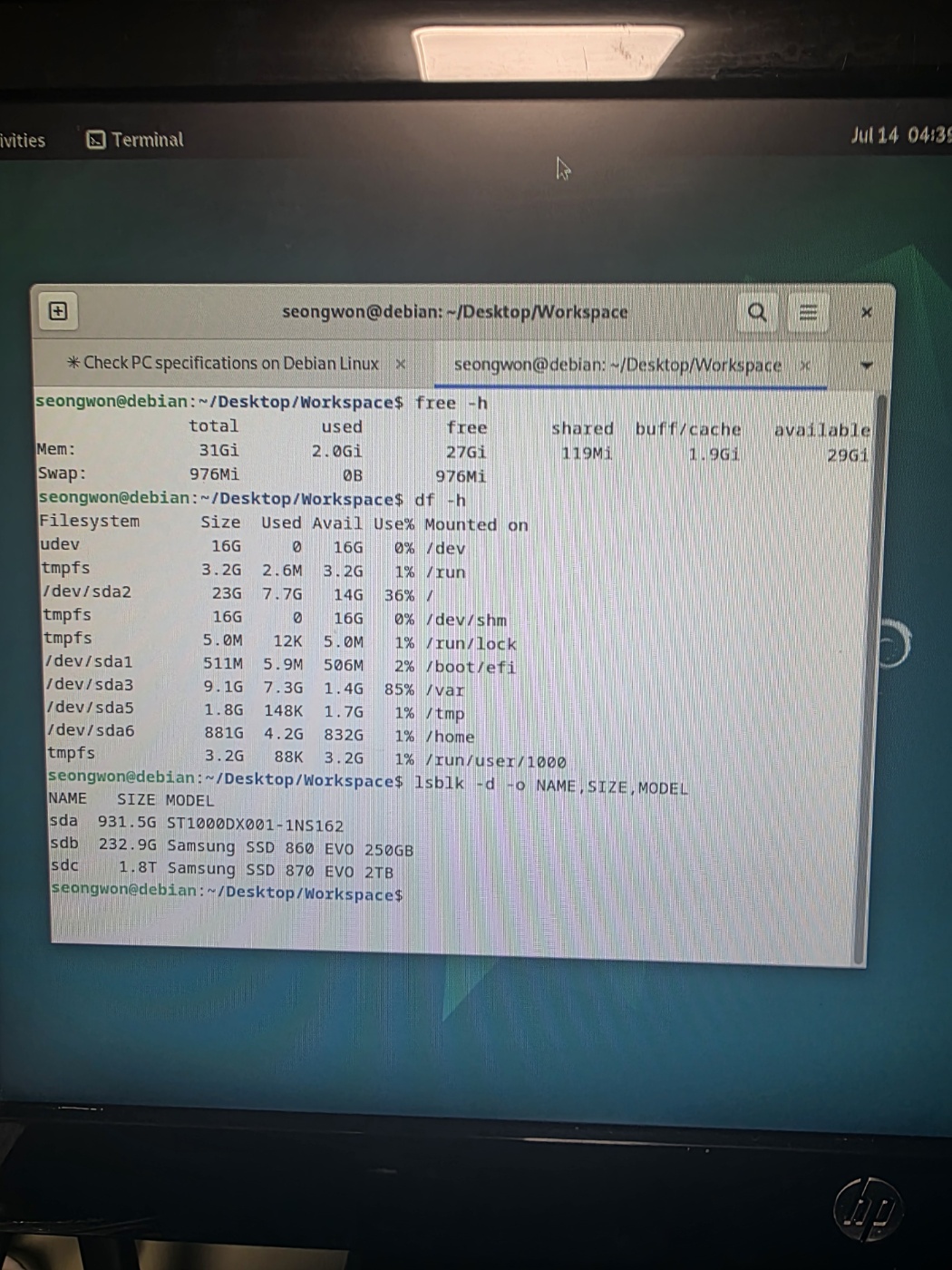Expand the tab list dropdown arrow

(866, 366)
